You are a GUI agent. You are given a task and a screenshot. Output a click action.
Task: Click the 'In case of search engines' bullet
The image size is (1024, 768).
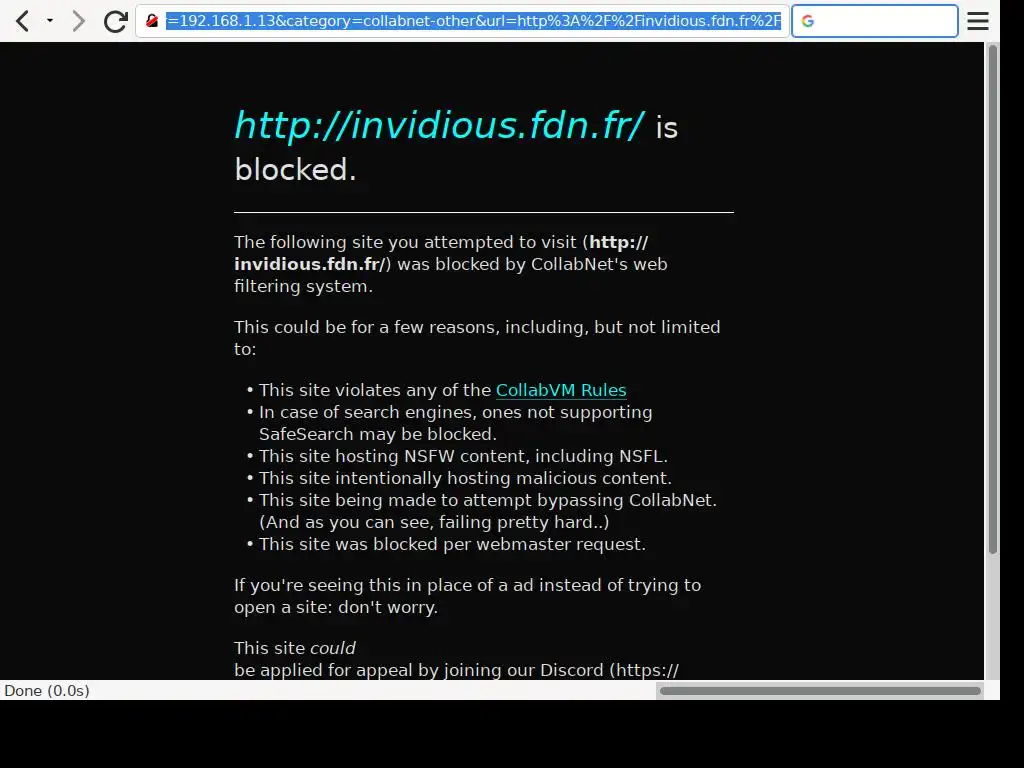(455, 423)
